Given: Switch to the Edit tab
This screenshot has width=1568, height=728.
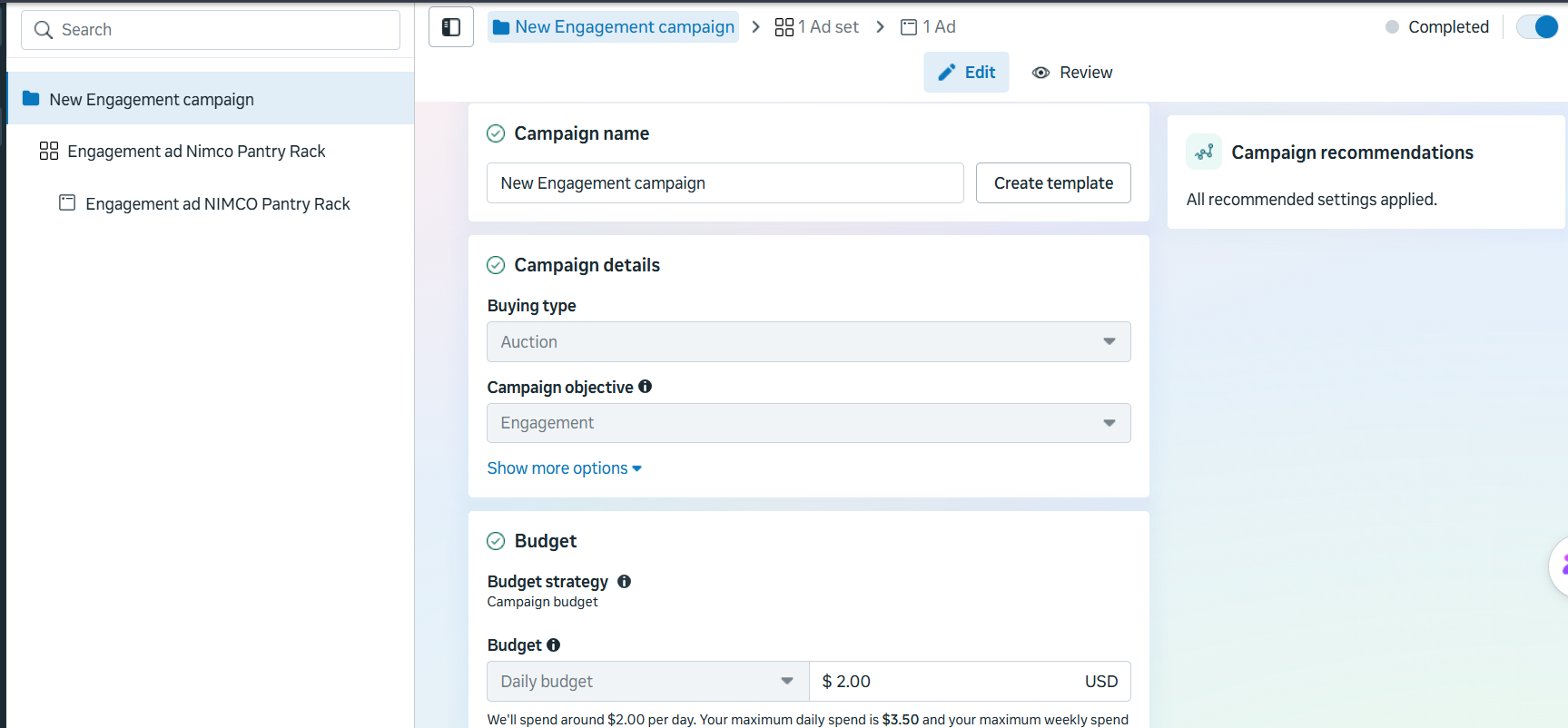Looking at the screenshot, I should (x=967, y=73).
